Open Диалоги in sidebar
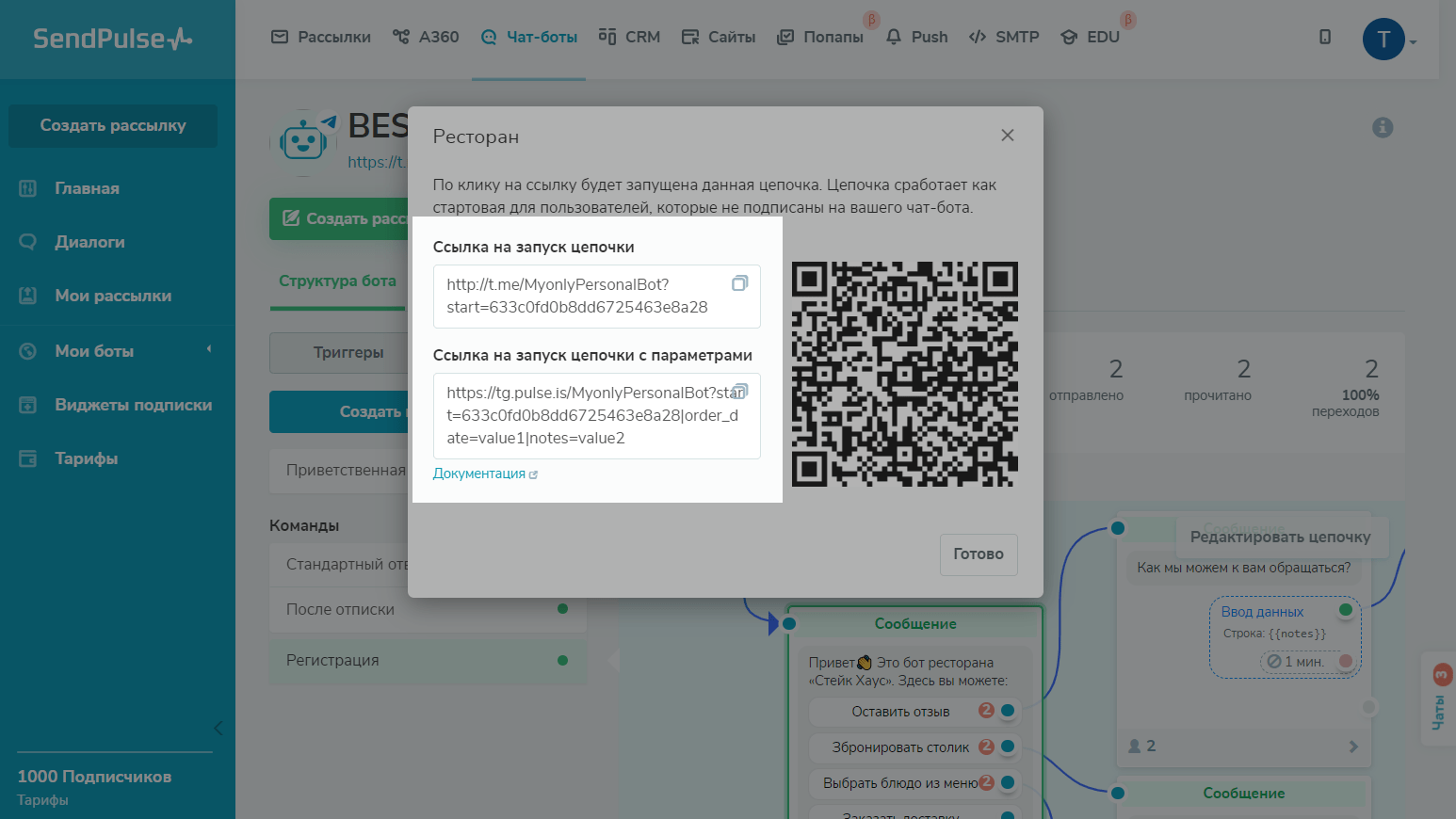The height and width of the screenshot is (819, 1456). pos(89,242)
